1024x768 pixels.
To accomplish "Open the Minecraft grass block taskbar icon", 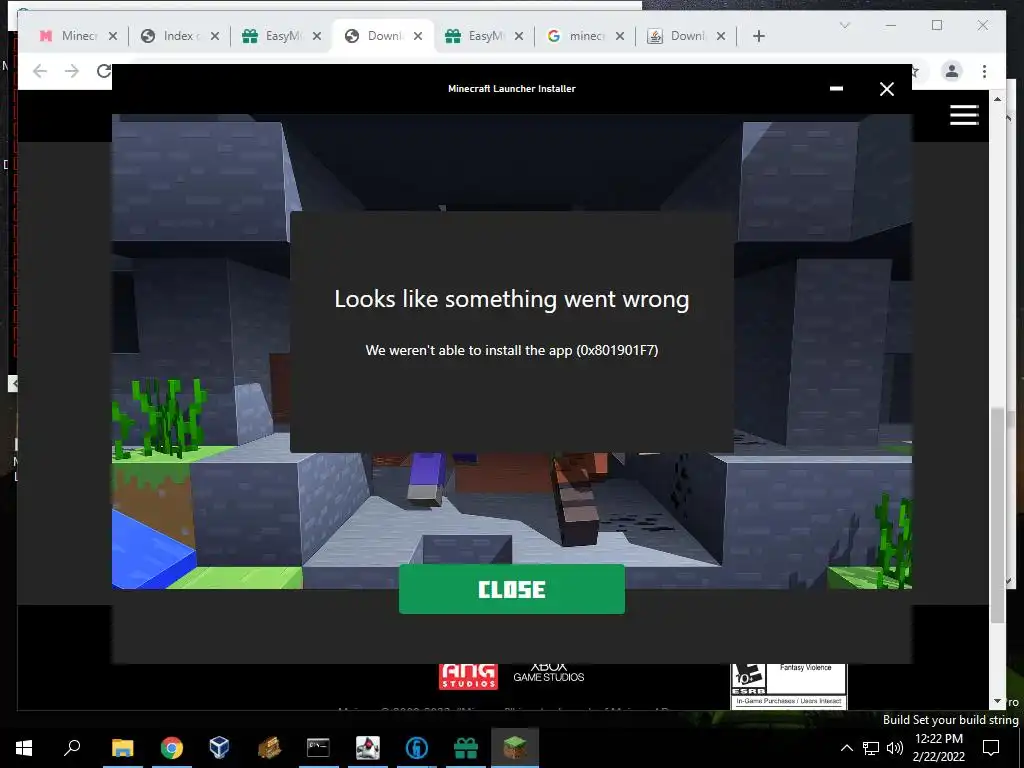I will [515, 746].
